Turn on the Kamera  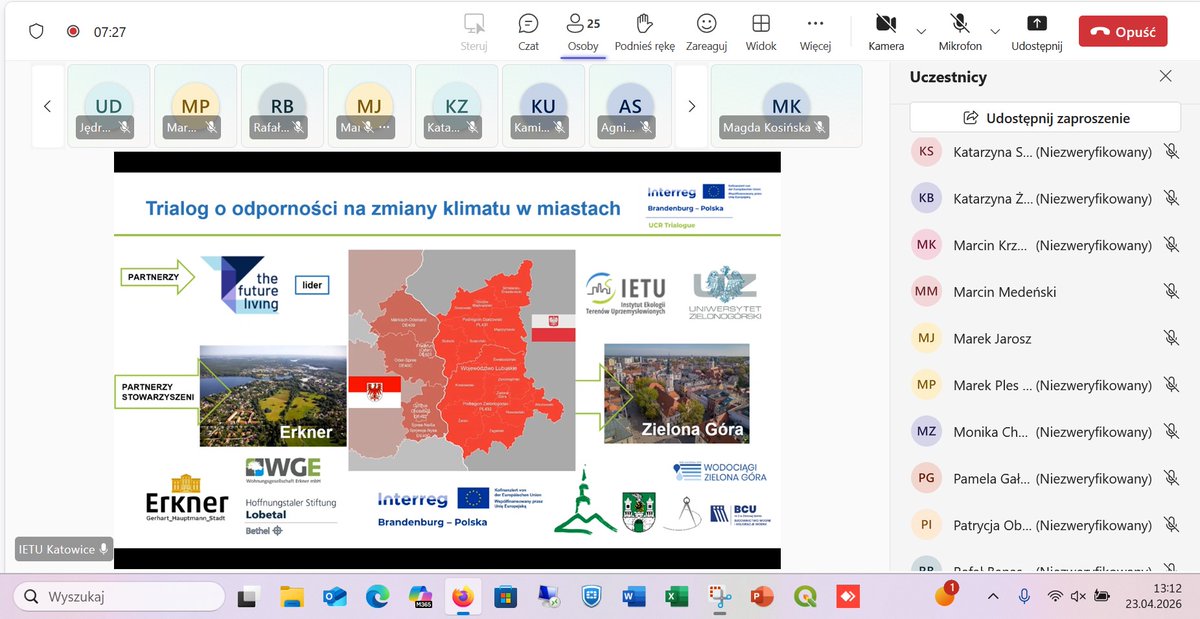pyautogui.click(x=886, y=31)
